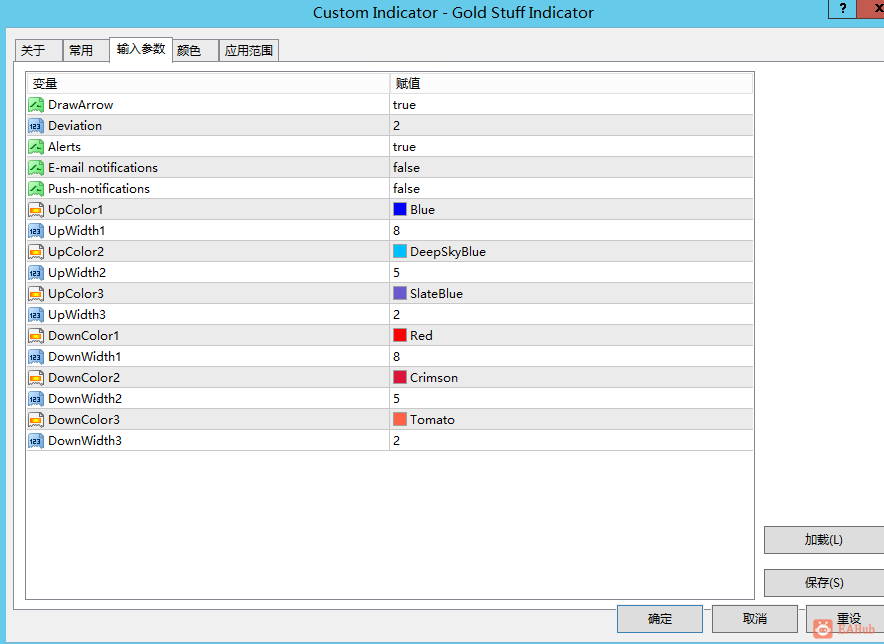The width and height of the screenshot is (884, 644).
Task: Select the DownColor3 variable name
Action: tap(84, 420)
